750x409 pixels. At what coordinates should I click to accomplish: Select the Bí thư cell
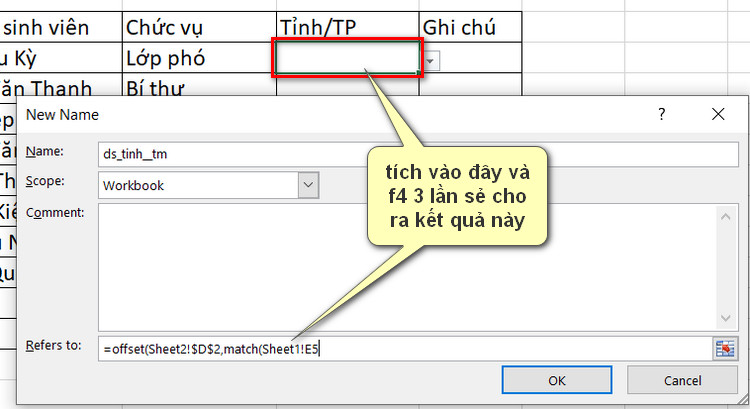pos(199,85)
